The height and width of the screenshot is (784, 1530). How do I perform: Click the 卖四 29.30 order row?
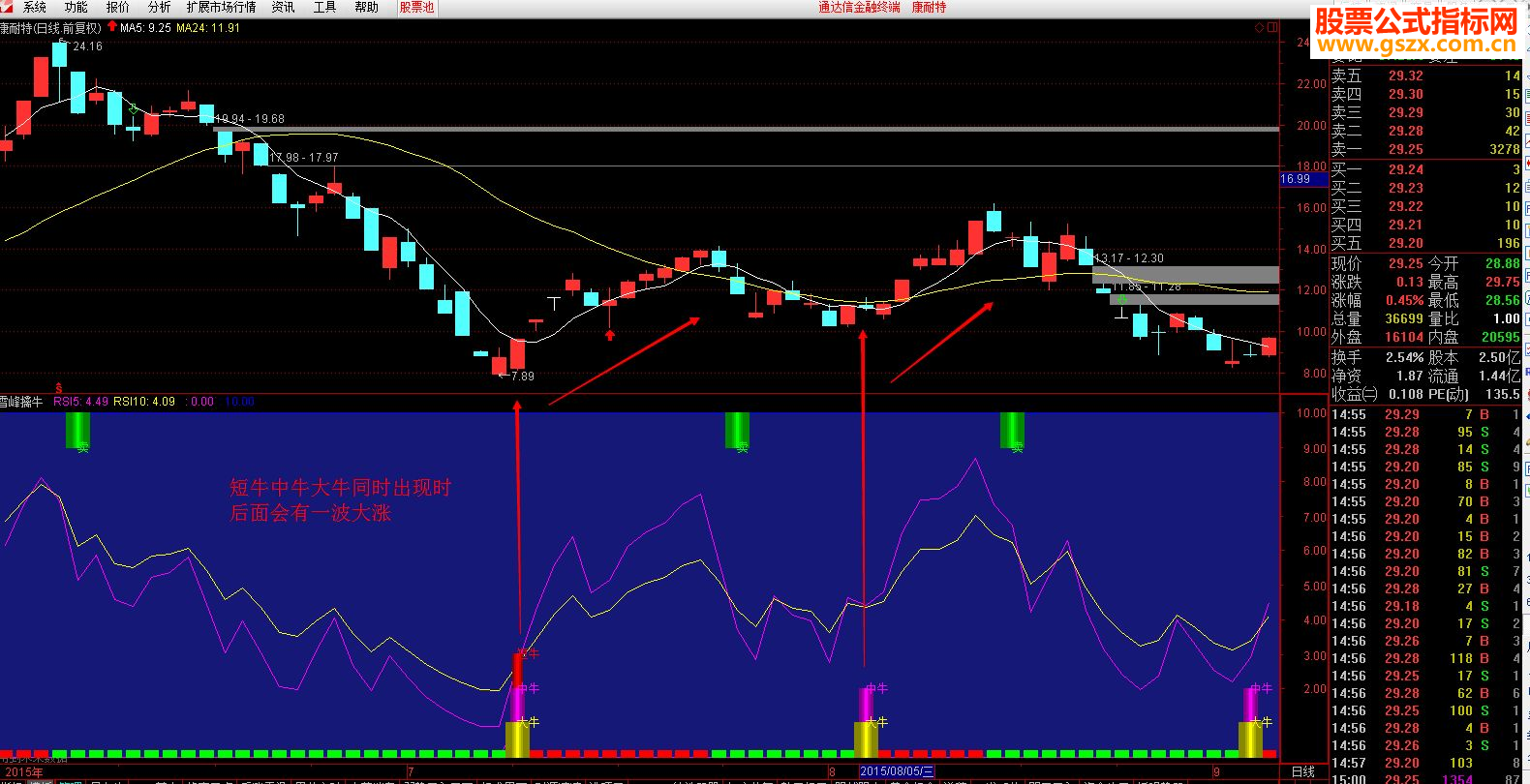pyautogui.click(x=1426, y=94)
